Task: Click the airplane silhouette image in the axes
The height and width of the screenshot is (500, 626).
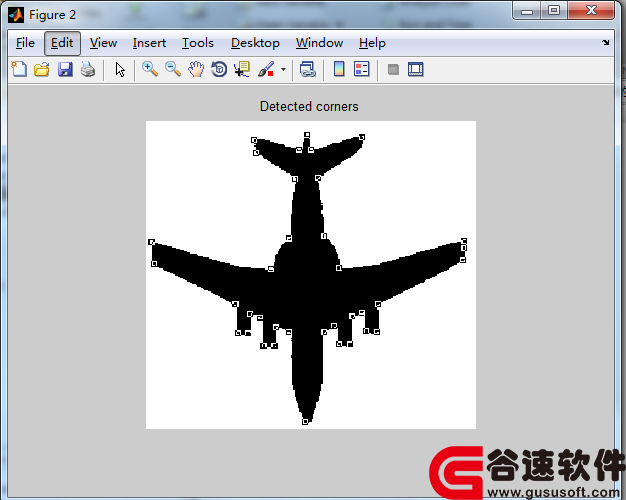Action: tap(311, 275)
